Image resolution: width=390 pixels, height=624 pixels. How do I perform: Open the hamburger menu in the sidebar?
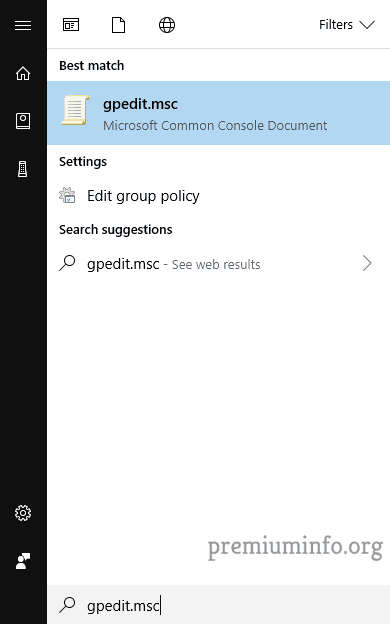(23, 25)
